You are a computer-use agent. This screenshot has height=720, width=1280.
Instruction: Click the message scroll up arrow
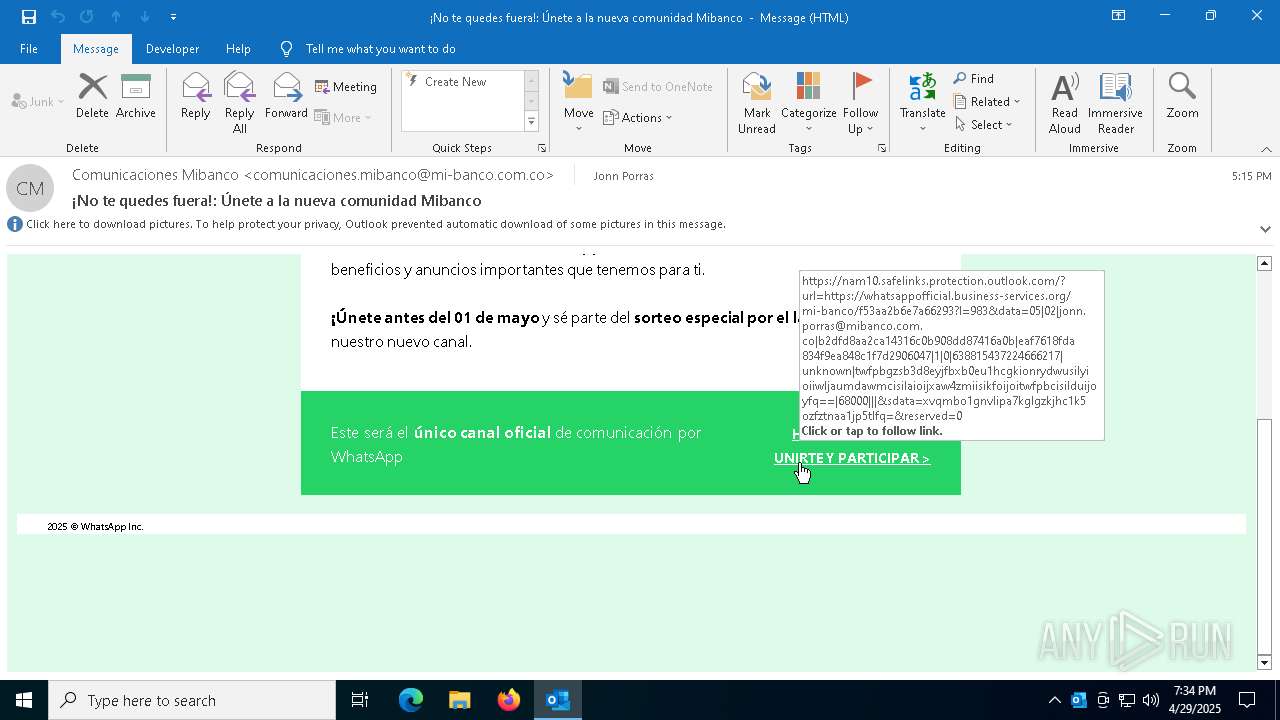pyautogui.click(x=1264, y=263)
